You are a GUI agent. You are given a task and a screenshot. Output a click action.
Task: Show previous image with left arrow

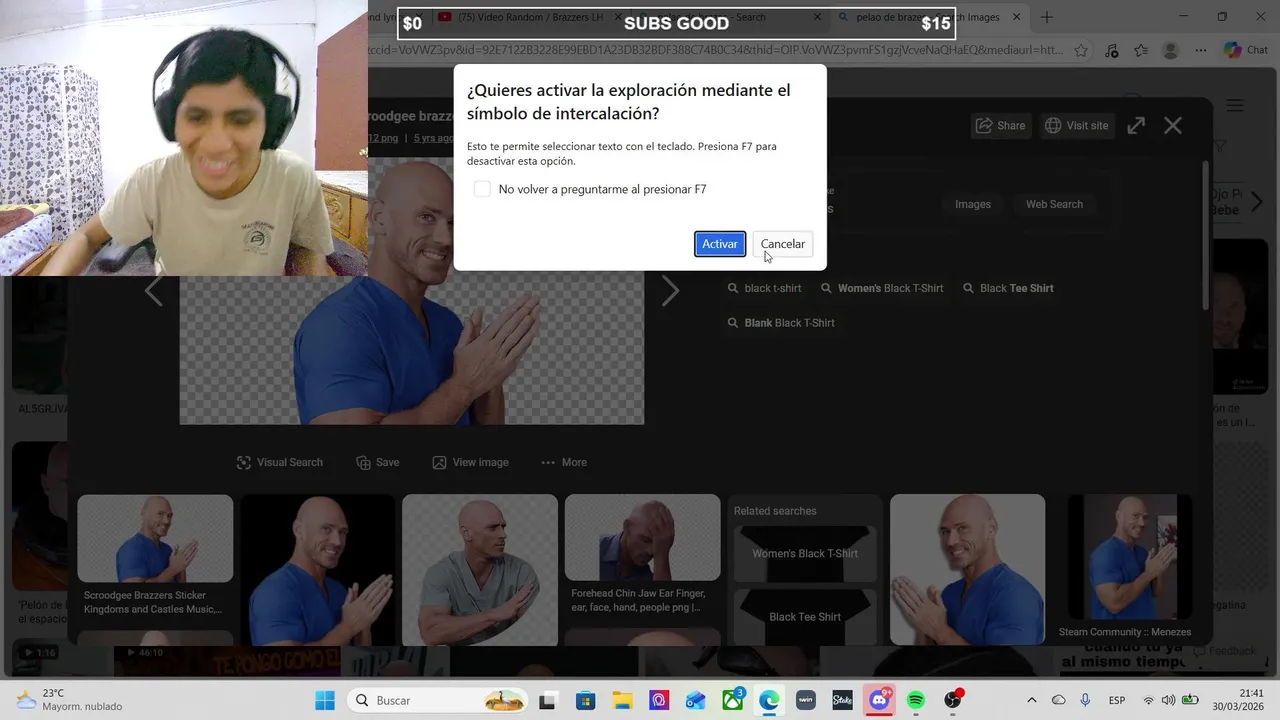click(x=153, y=291)
